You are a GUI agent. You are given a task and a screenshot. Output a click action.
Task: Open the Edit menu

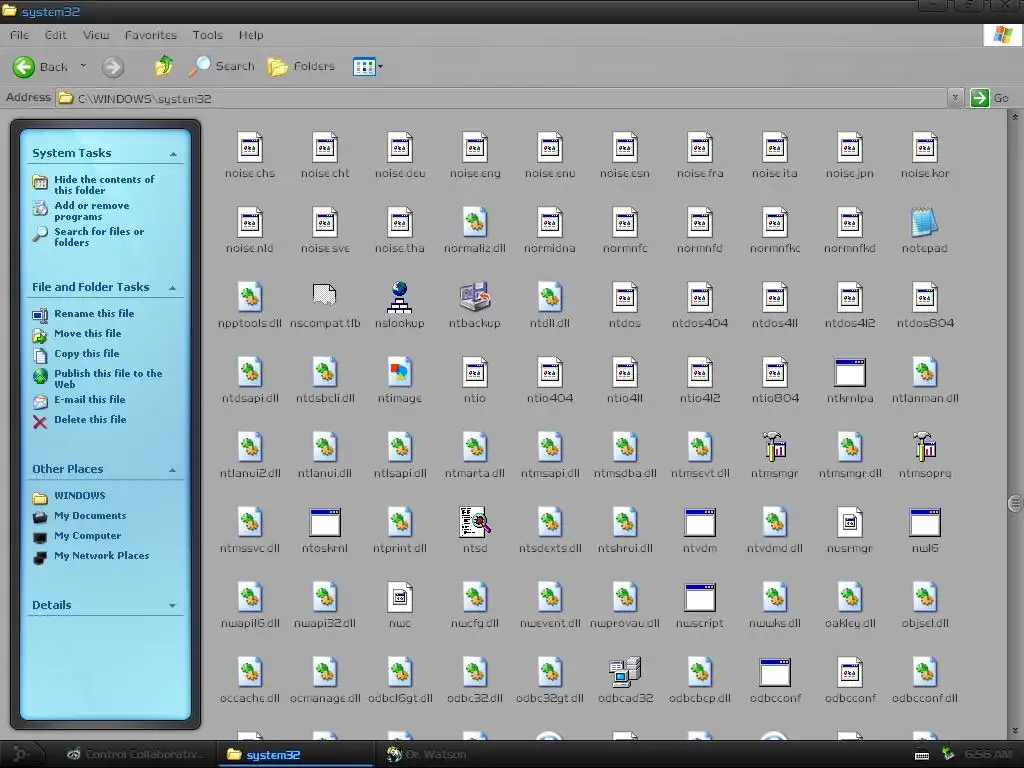(56, 35)
